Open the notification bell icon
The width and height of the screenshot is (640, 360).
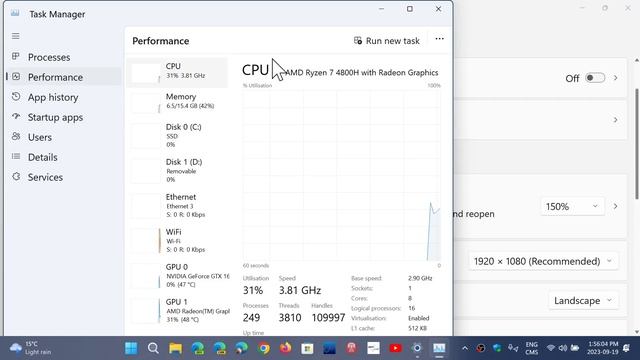point(626,348)
